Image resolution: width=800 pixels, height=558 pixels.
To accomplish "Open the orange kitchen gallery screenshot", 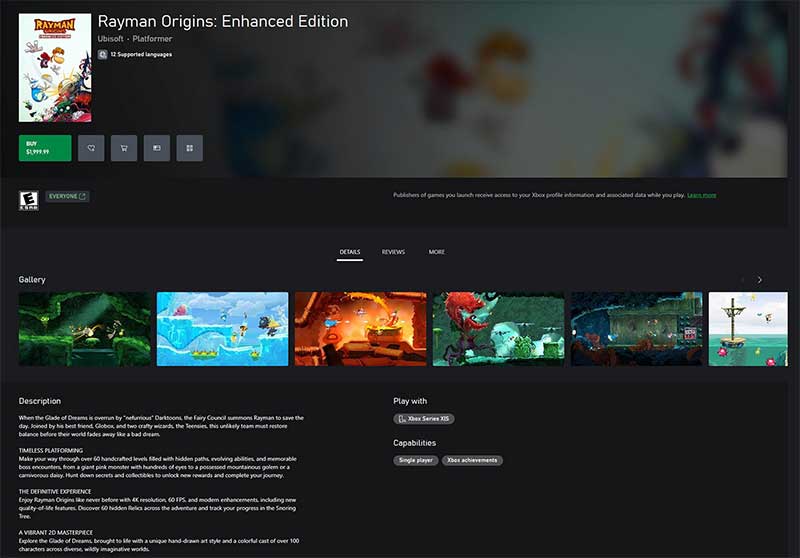I will (x=361, y=329).
